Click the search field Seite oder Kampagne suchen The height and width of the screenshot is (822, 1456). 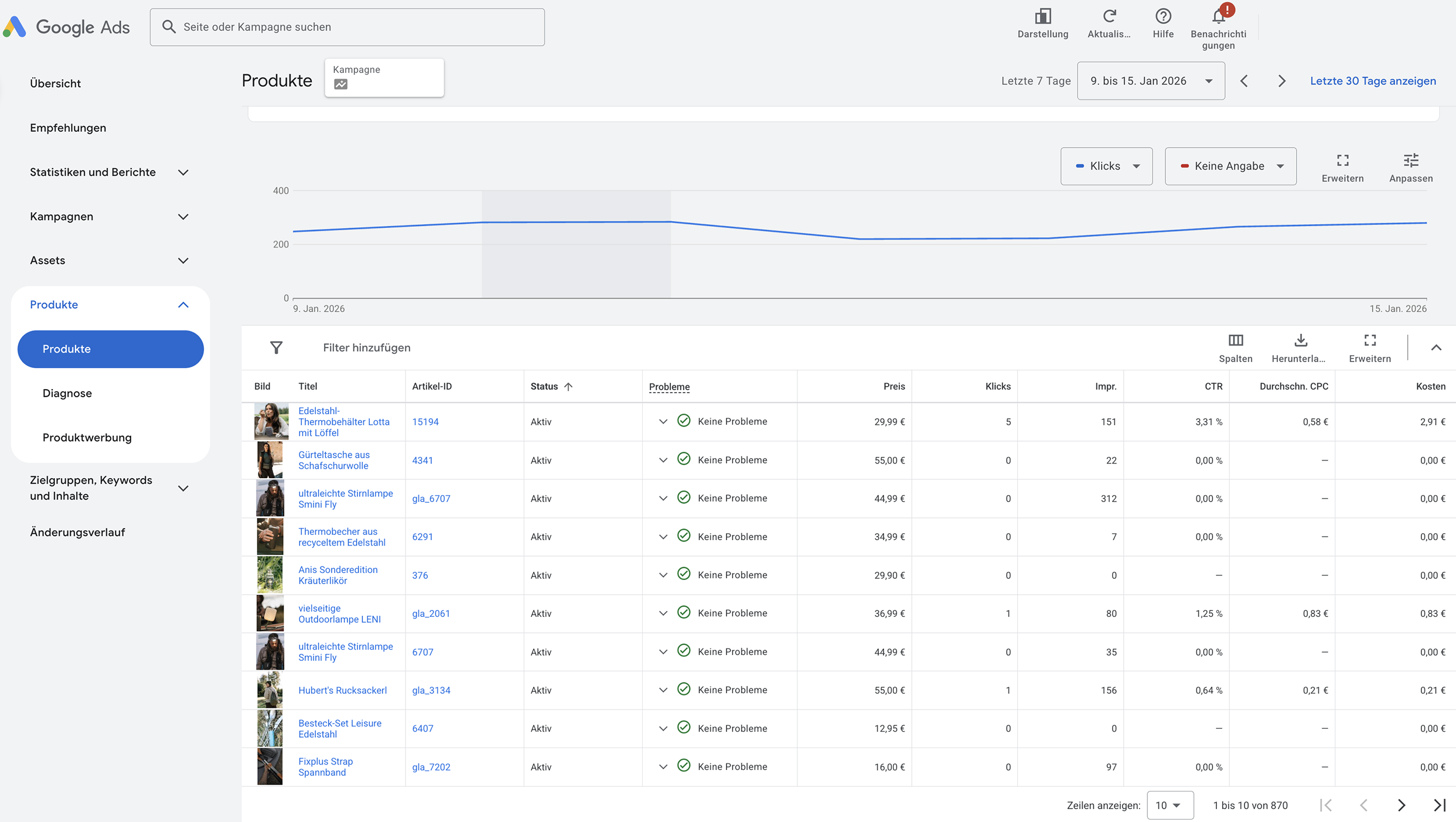click(347, 27)
